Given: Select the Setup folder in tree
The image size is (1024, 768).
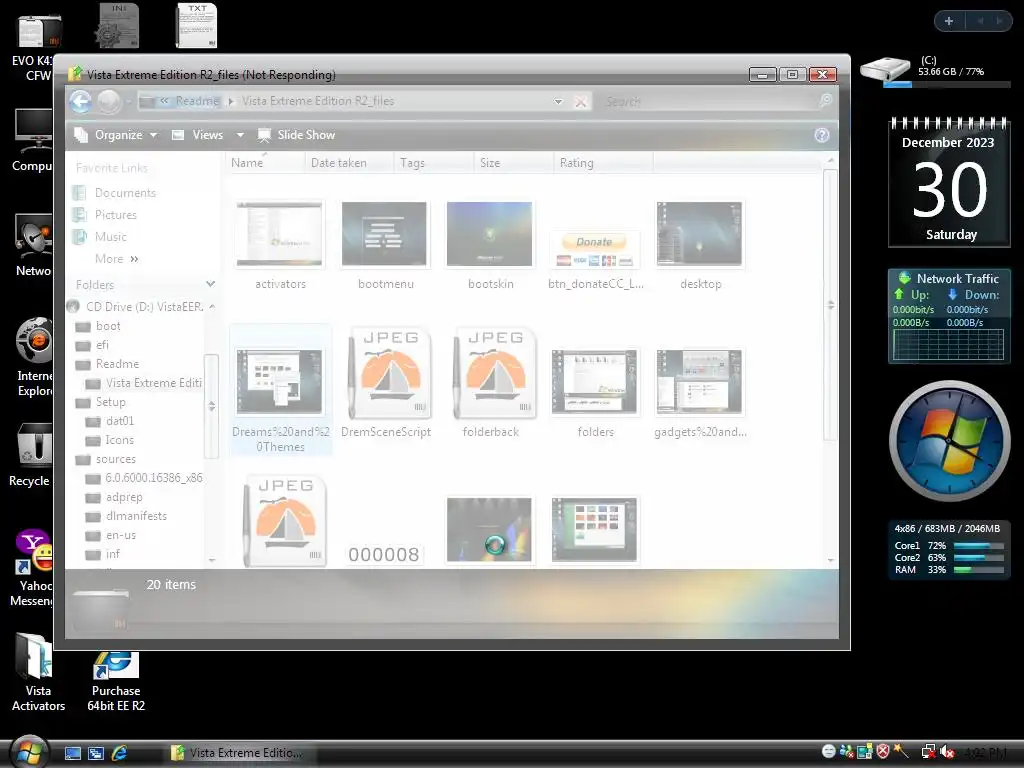Looking at the screenshot, I should pos(101,402).
